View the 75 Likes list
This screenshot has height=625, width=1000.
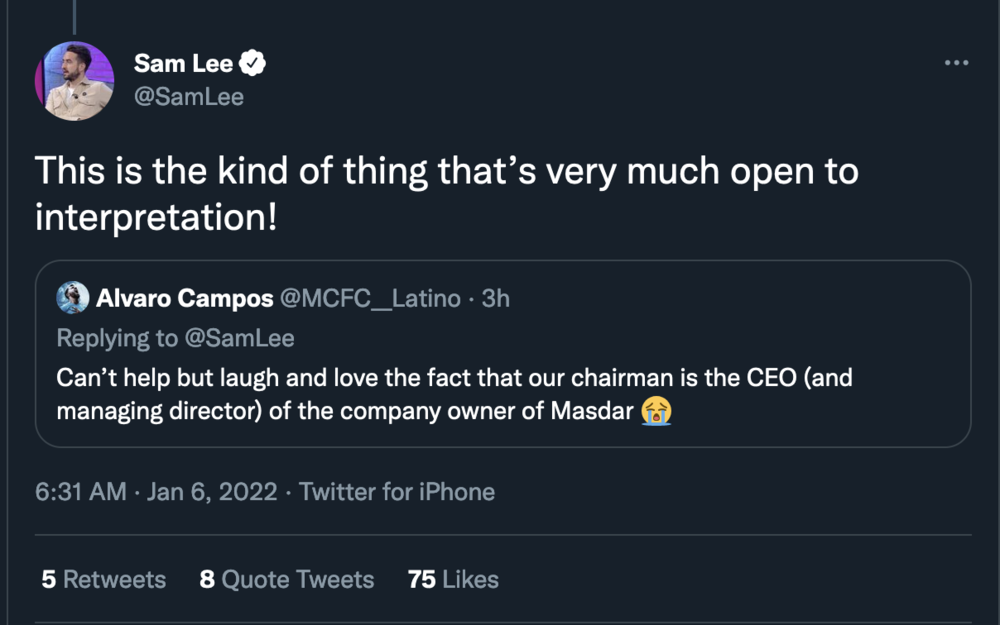[x=453, y=579]
